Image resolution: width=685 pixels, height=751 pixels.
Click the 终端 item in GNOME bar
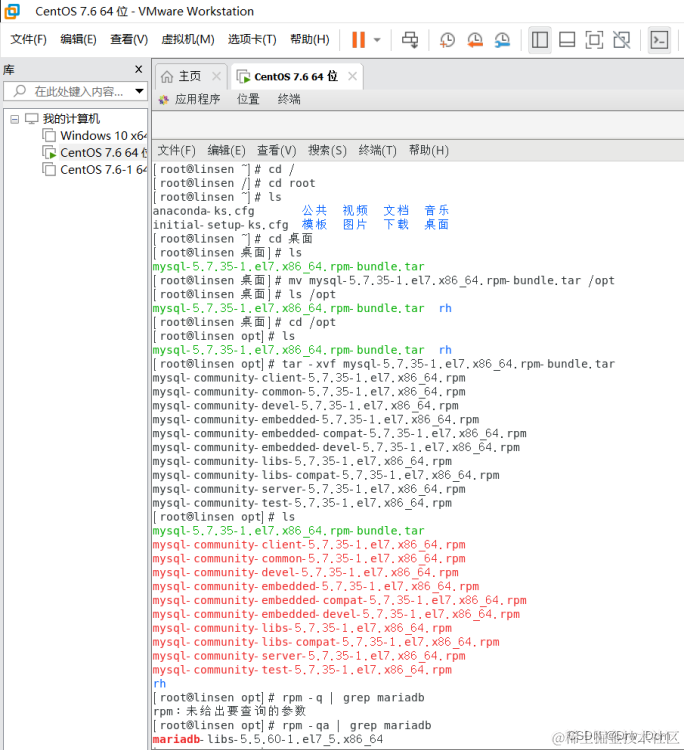click(x=289, y=99)
